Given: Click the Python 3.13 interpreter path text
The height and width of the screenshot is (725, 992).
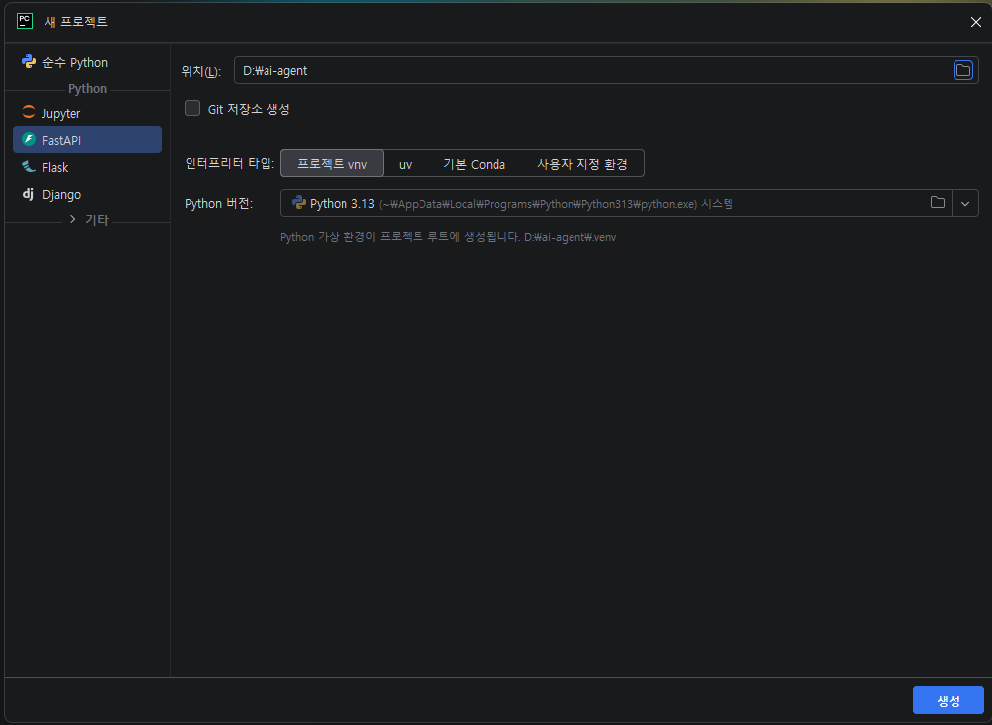Looking at the screenshot, I should coord(537,204).
